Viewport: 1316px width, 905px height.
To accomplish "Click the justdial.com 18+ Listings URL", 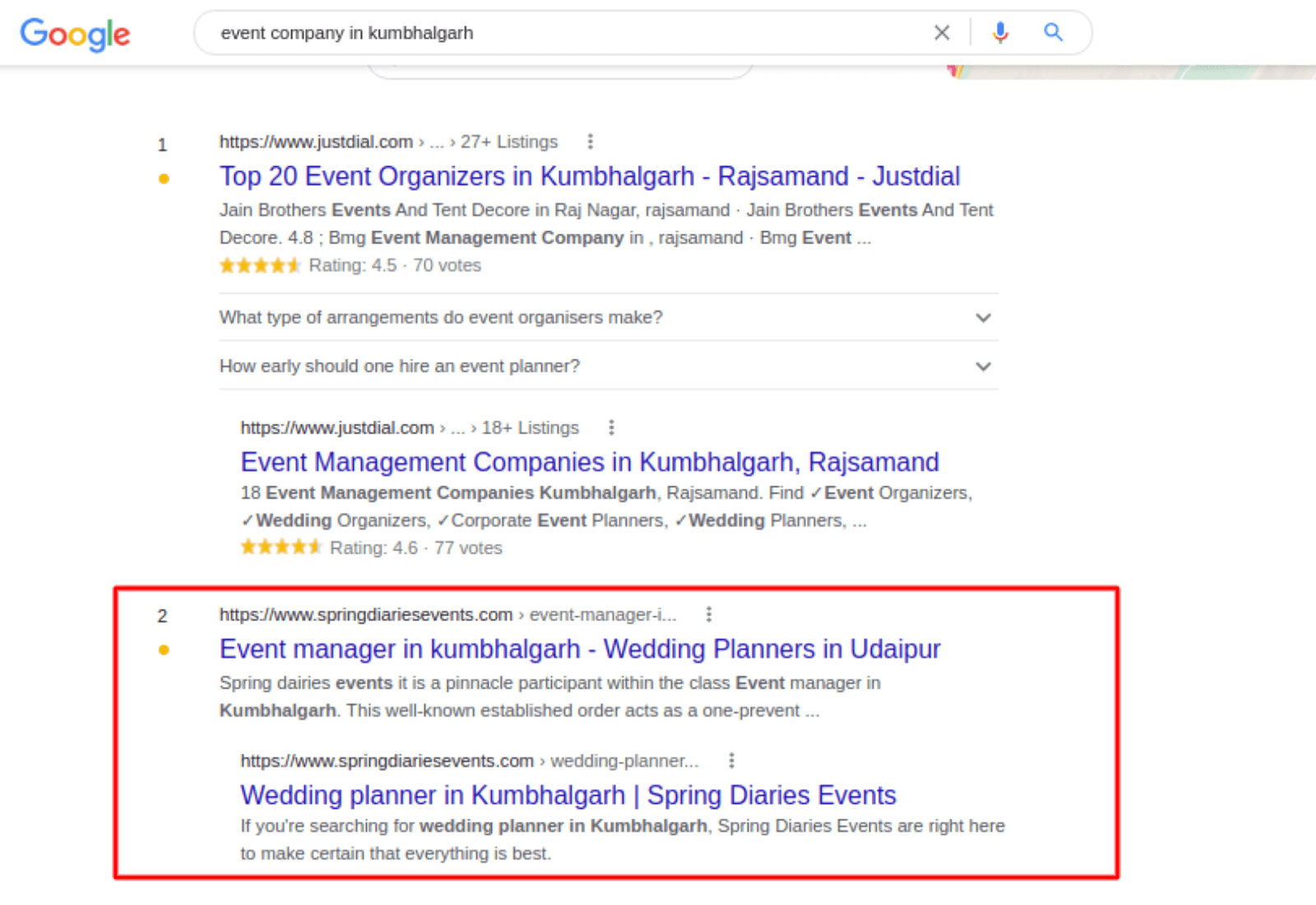I will tap(337, 428).
